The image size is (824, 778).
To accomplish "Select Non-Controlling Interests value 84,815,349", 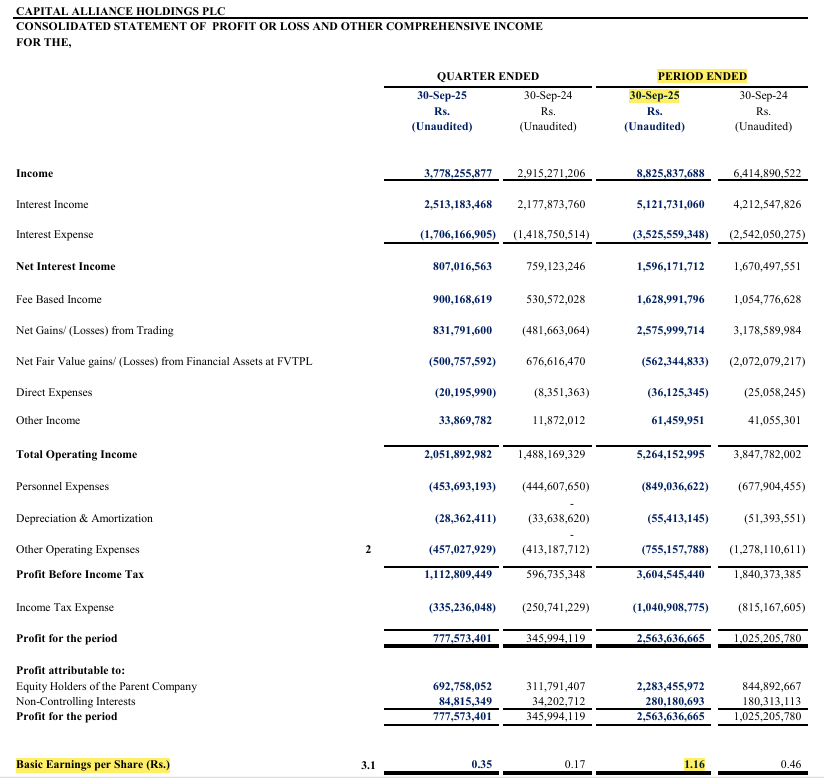I will tap(465, 702).
